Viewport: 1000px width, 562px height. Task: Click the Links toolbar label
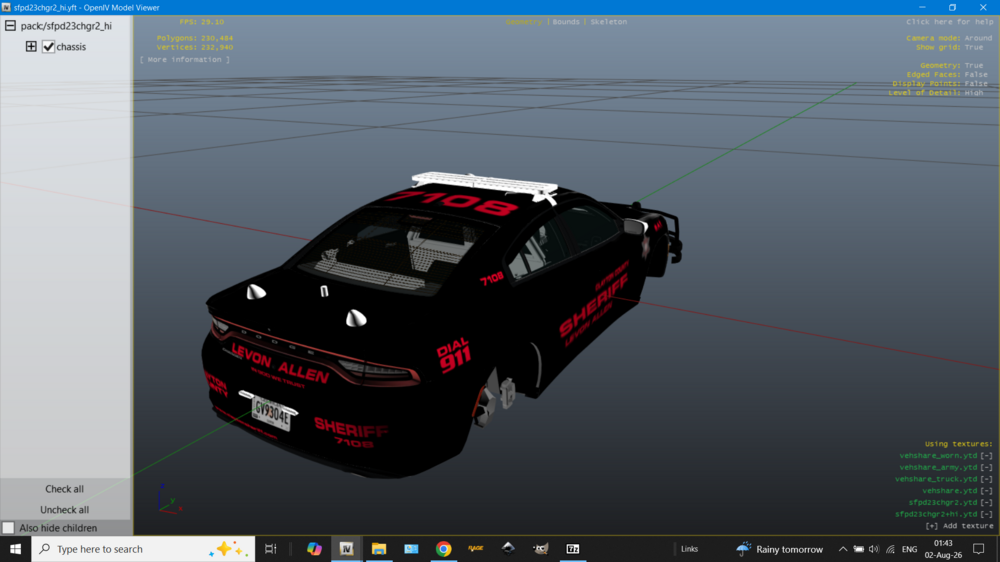click(689, 549)
